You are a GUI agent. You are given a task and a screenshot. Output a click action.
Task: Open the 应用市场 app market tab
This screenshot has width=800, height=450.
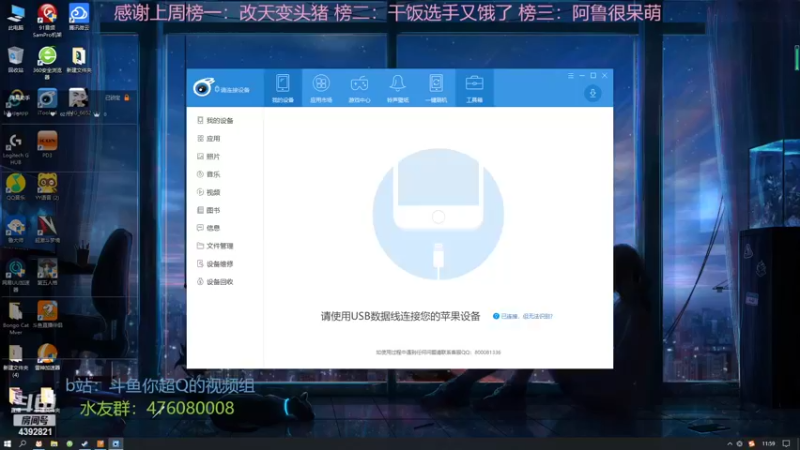pos(321,88)
